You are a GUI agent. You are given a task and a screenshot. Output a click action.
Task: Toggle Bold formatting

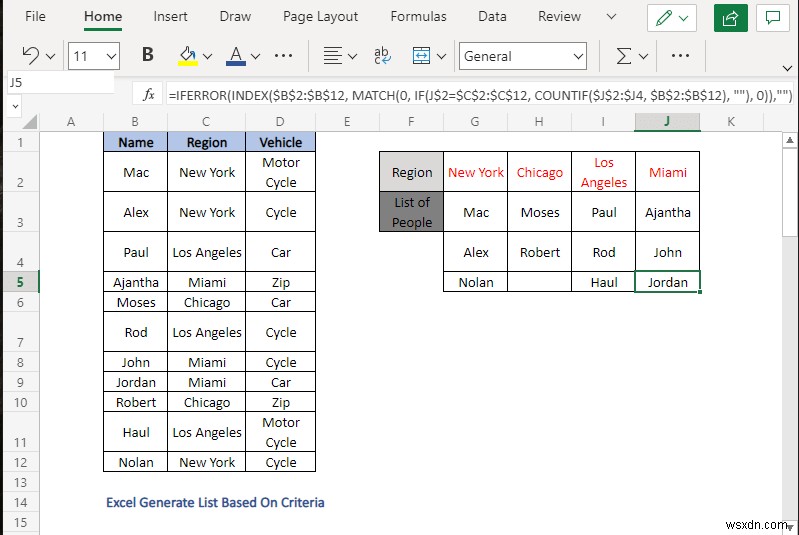coord(148,55)
